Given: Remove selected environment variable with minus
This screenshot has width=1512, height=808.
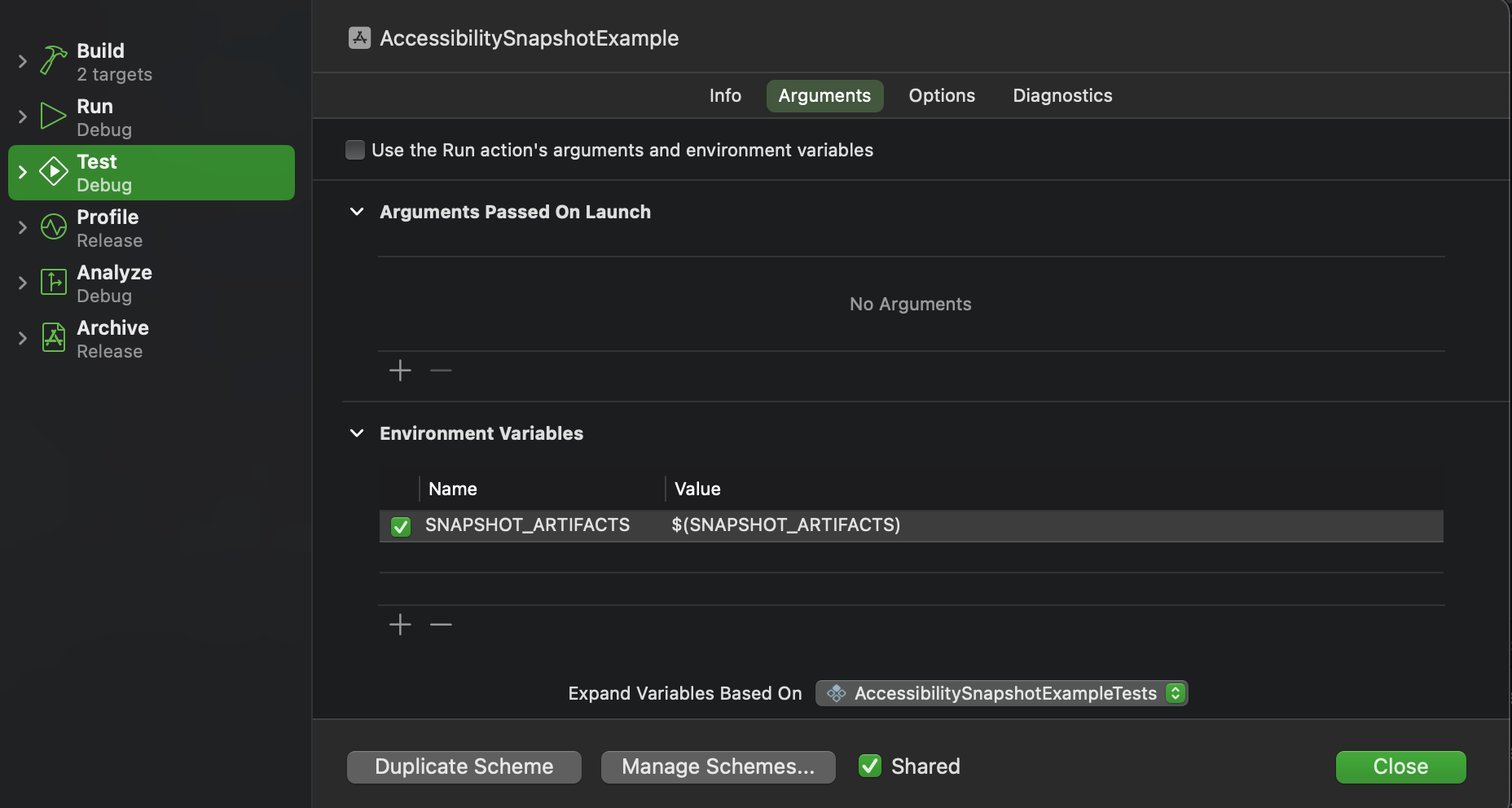Looking at the screenshot, I should [441, 625].
